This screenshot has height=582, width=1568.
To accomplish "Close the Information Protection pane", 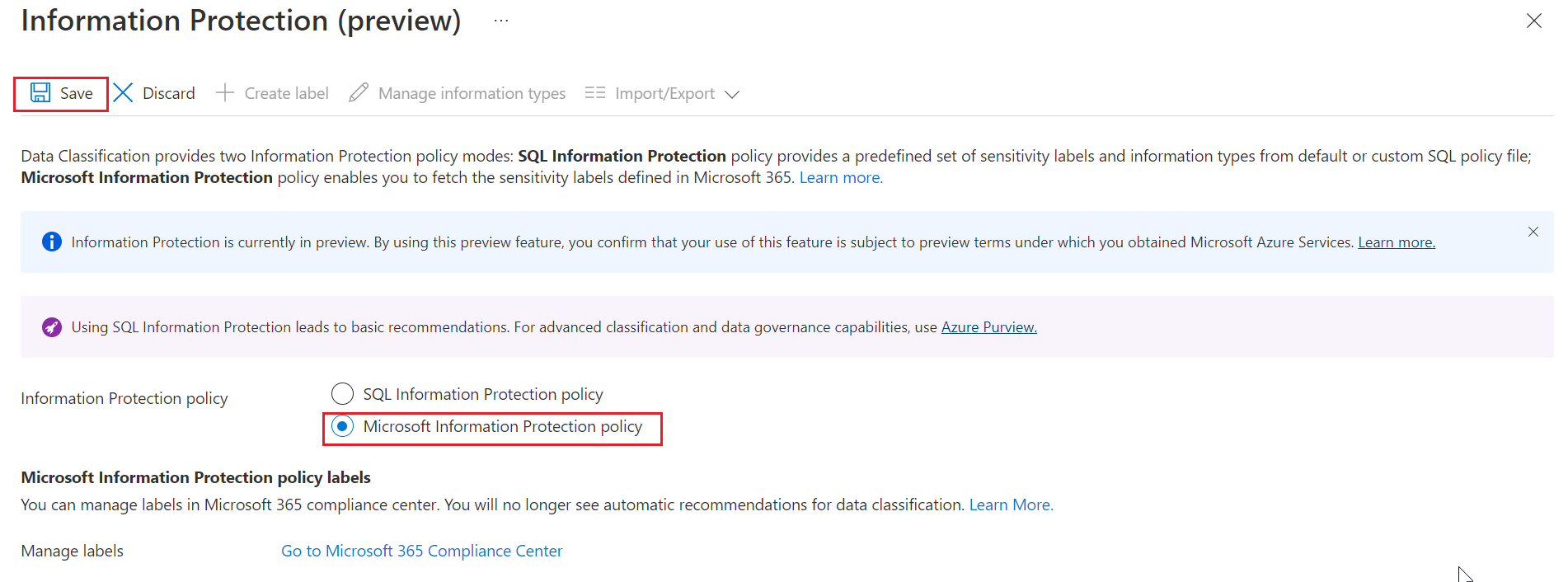I will click(1534, 21).
